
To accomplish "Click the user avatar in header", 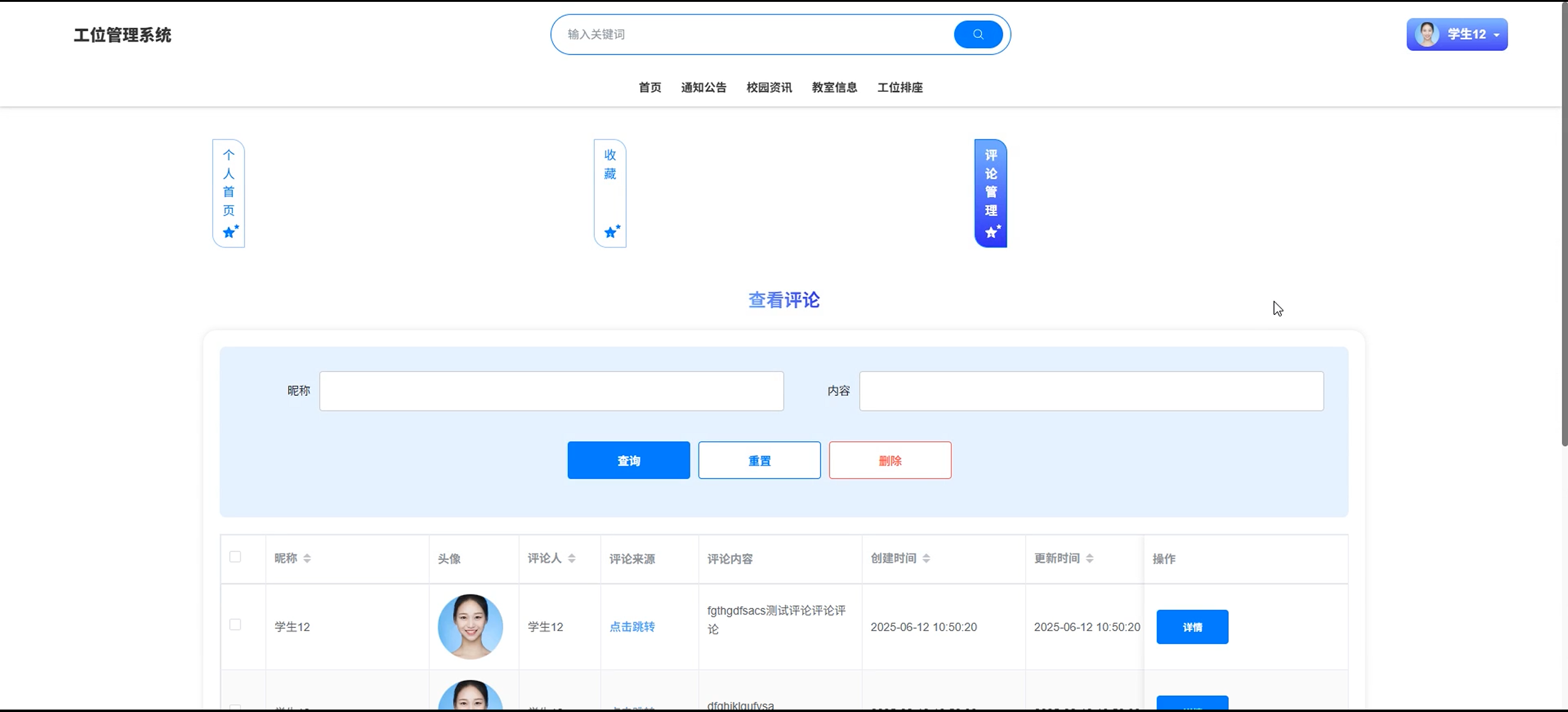I will tap(1426, 34).
